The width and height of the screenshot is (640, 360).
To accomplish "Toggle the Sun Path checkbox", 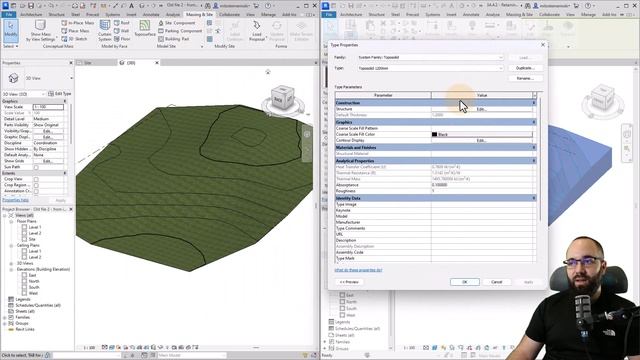I will pyautogui.click(x=36, y=167).
